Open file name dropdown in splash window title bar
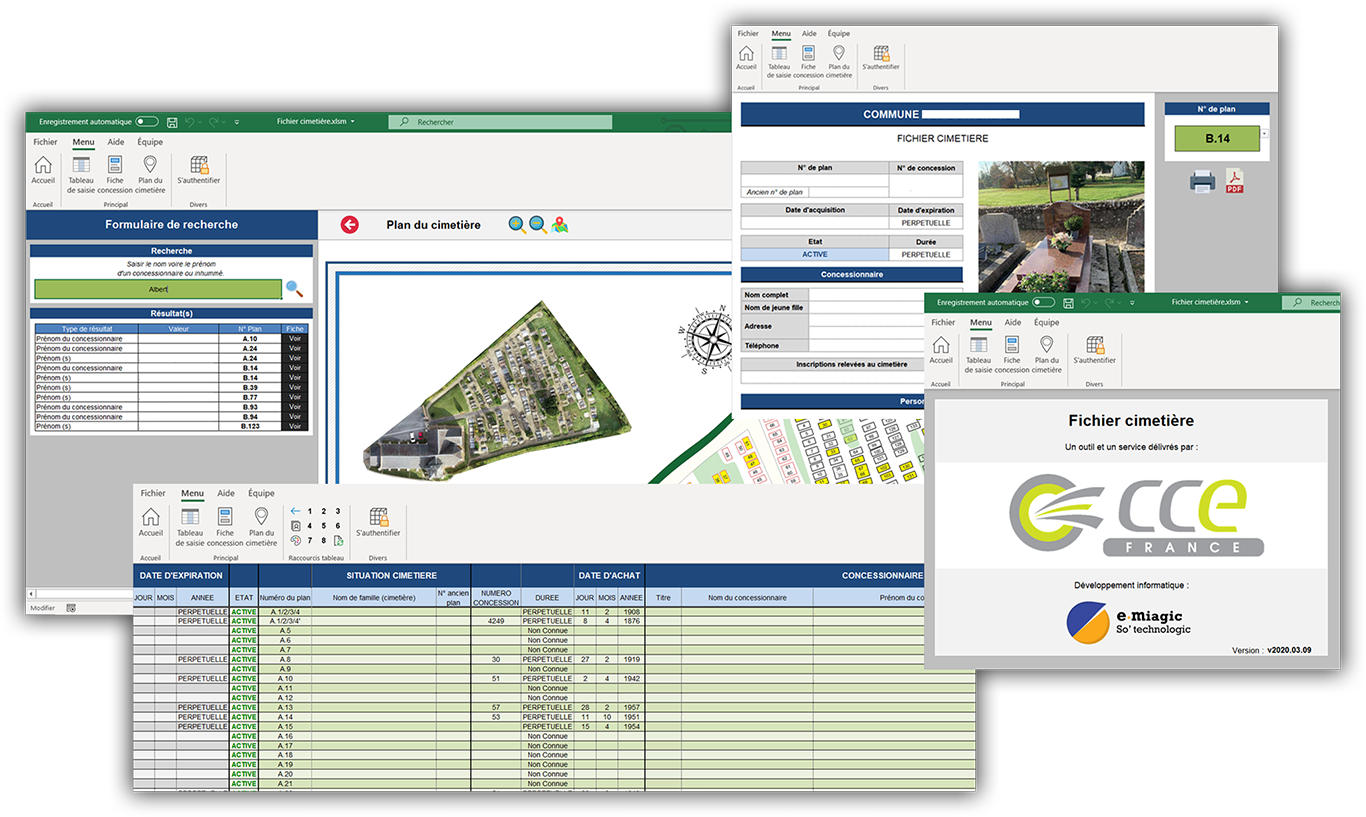Screen dimensions: 1366x817 pyautogui.click(x=1248, y=302)
